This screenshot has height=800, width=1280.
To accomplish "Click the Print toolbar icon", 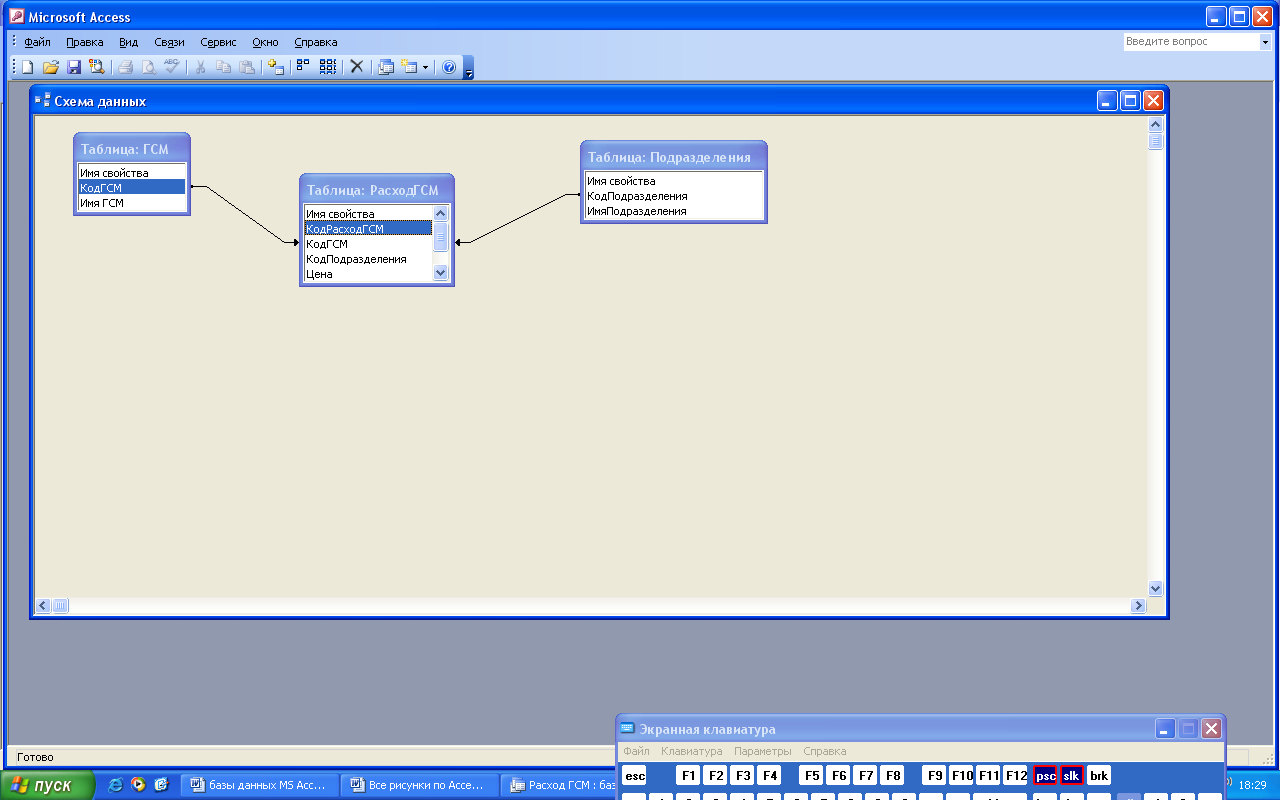I will (x=126, y=67).
